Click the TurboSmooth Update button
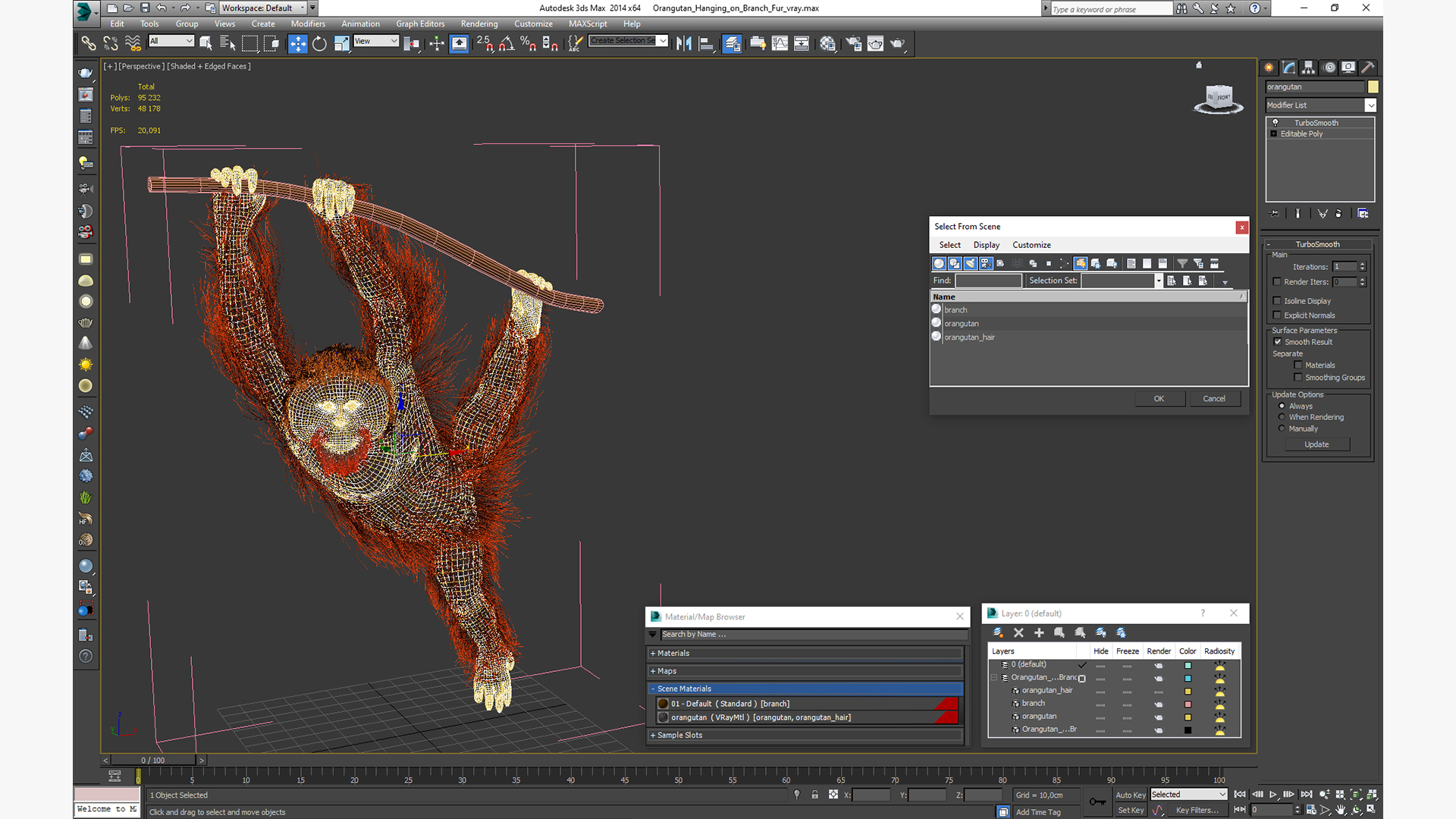 pos(1316,444)
